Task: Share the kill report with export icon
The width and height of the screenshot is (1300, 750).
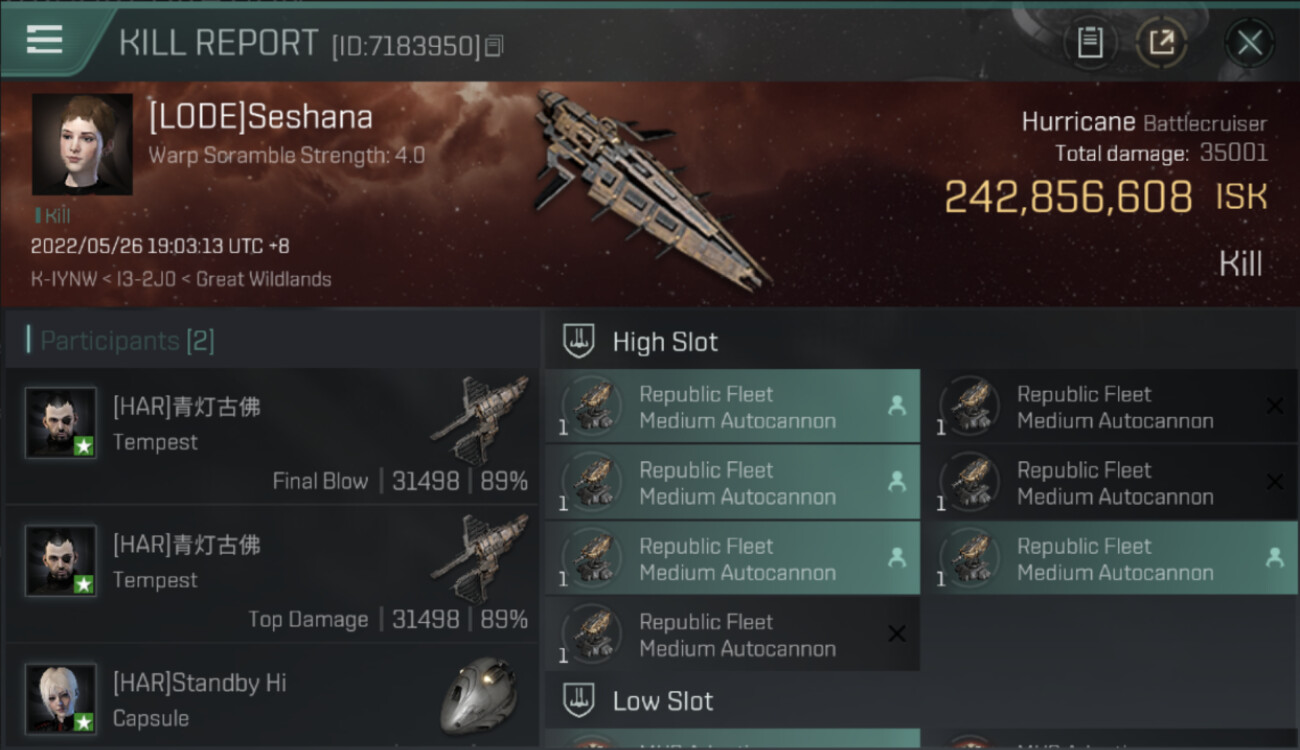Action: click(x=1160, y=43)
